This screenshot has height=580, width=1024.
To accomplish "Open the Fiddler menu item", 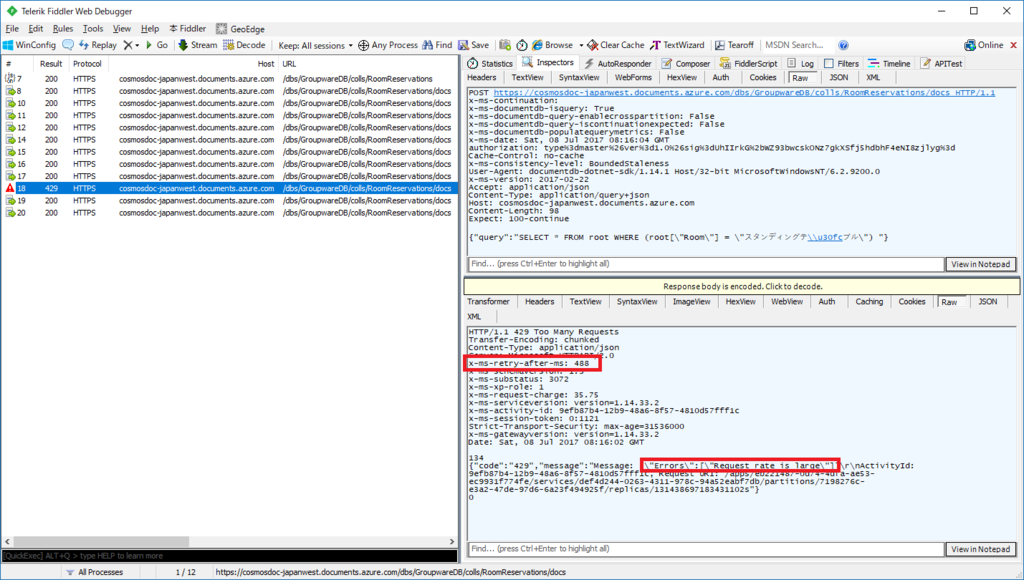I will [x=187, y=29].
